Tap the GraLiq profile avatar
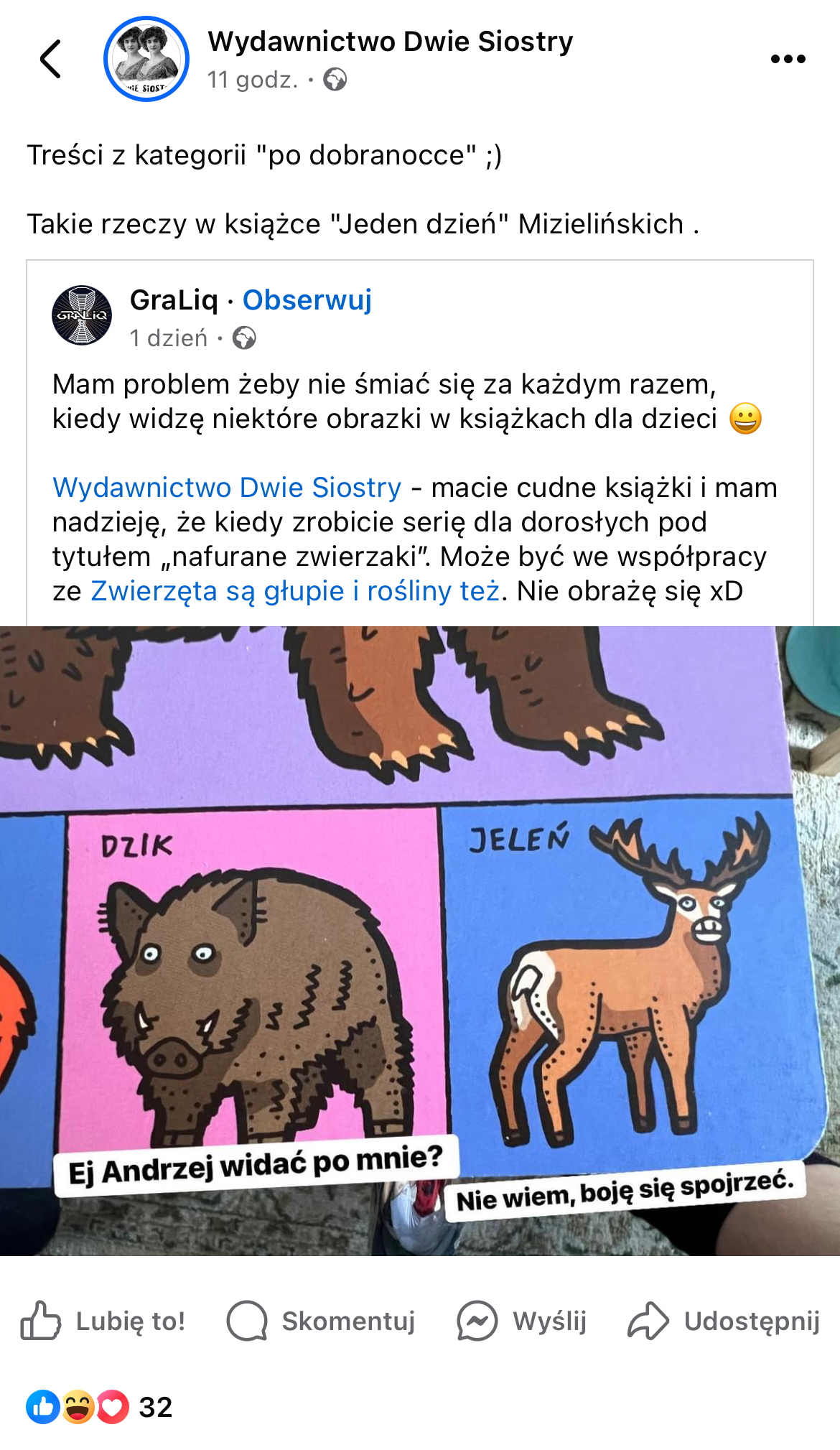Viewport: 840px width, 1450px height. tap(82, 315)
